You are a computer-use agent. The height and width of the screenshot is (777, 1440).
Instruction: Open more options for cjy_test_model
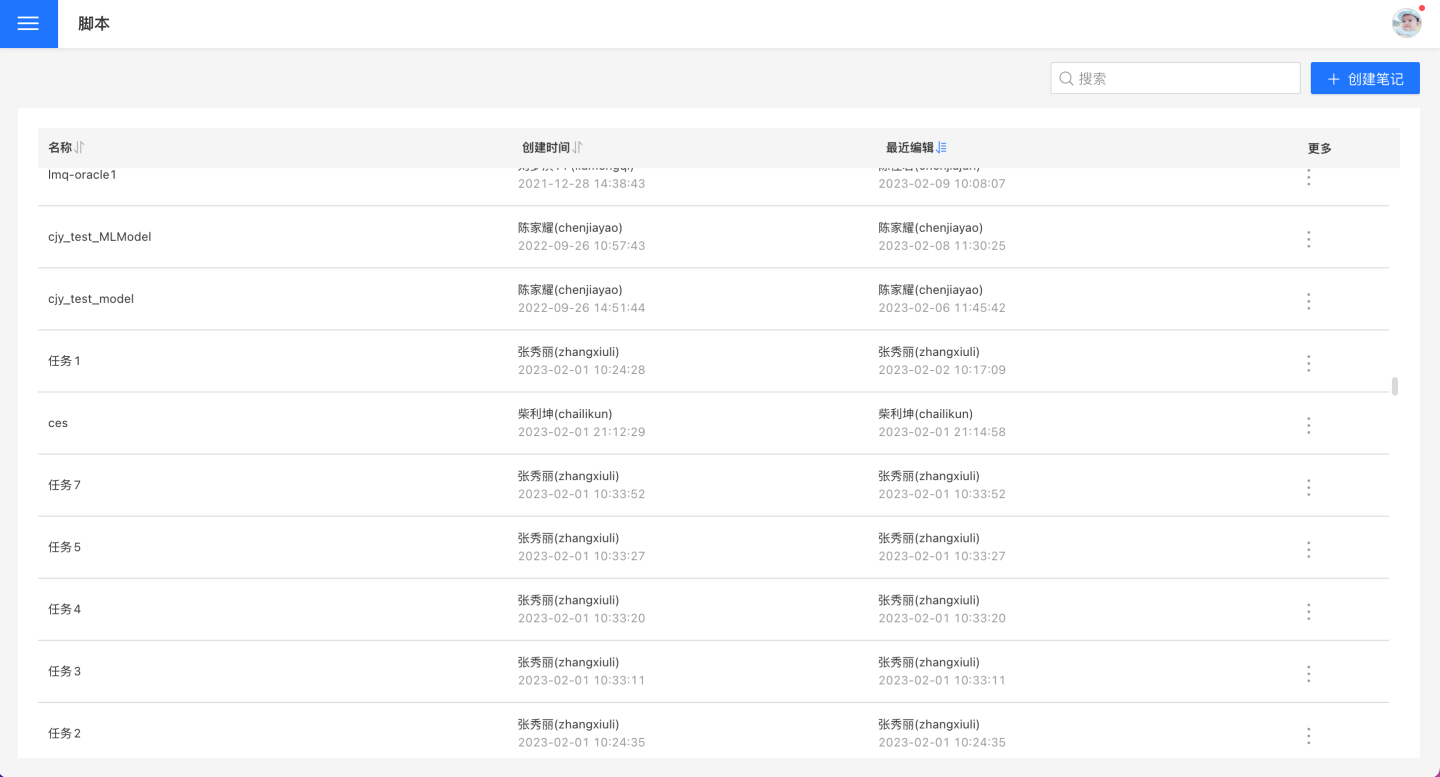[1308, 301]
